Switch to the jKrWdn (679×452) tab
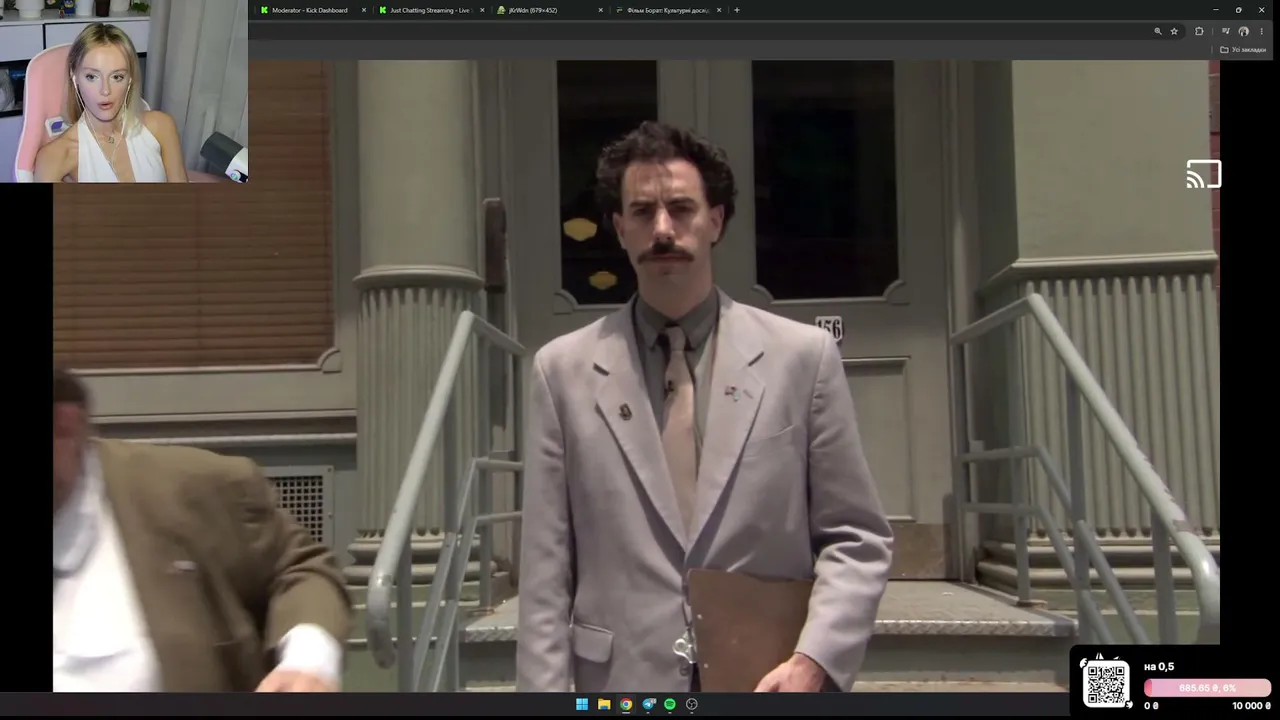Screen dimensions: 1280x720 (x=548, y=10)
